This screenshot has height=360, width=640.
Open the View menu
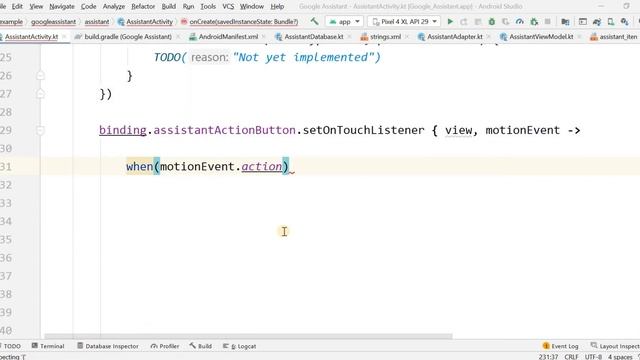(x=36, y=7)
